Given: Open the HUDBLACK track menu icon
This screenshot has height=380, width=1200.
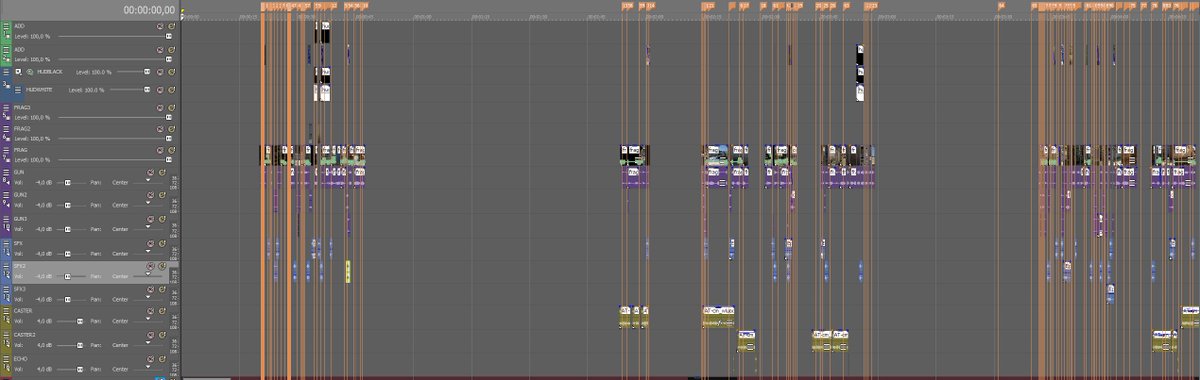Looking at the screenshot, I should pyautogui.click(x=7, y=72).
